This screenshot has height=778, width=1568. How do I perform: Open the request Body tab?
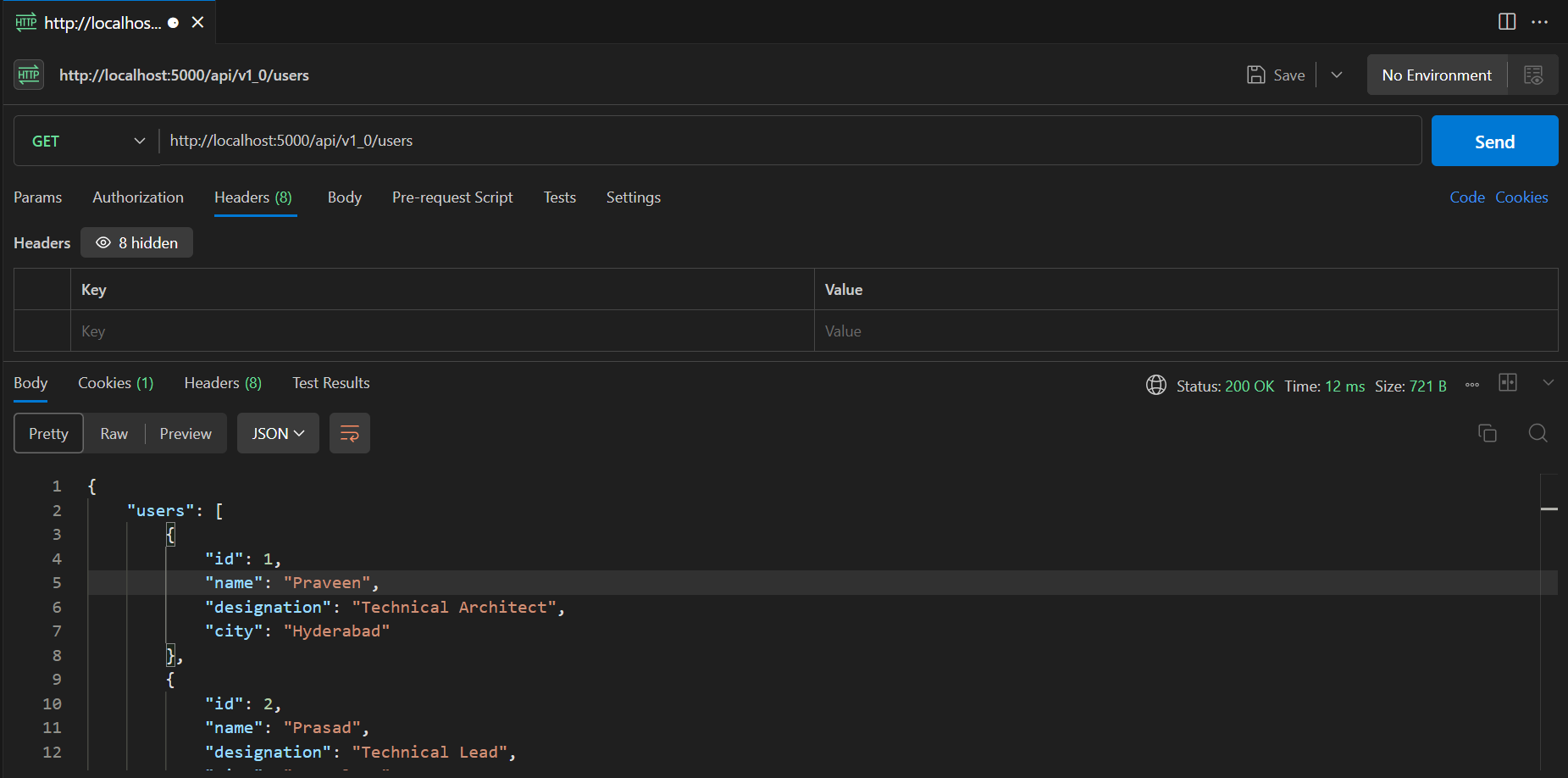(345, 197)
